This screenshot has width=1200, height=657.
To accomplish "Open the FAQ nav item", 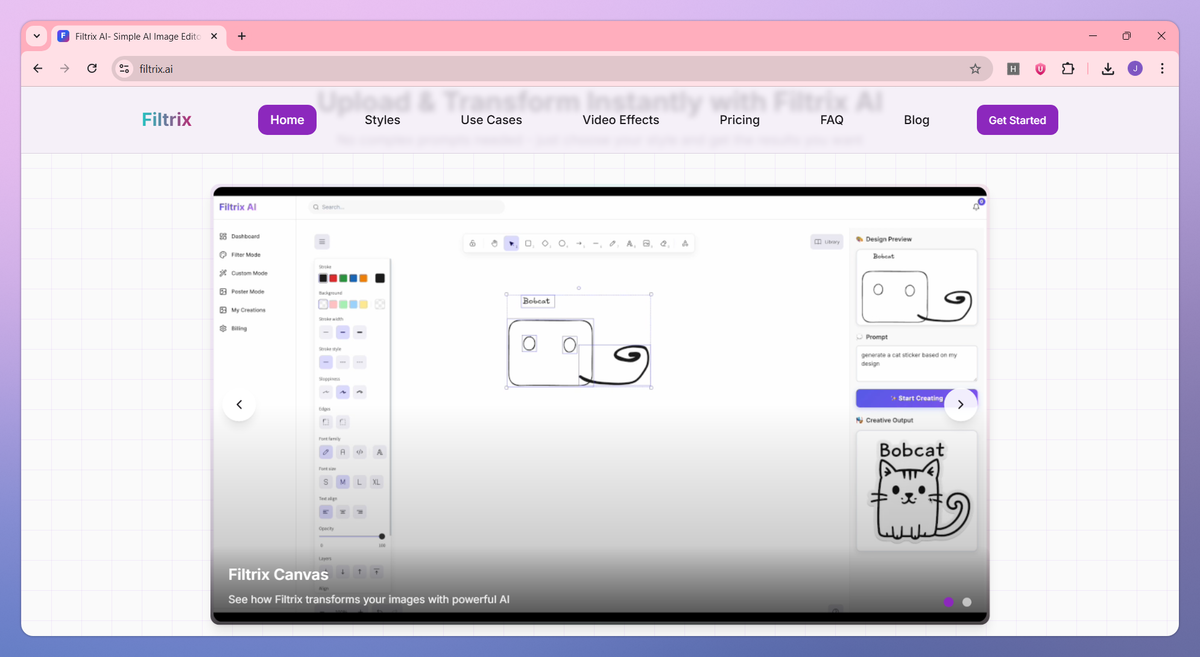I will click(x=832, y=120).
